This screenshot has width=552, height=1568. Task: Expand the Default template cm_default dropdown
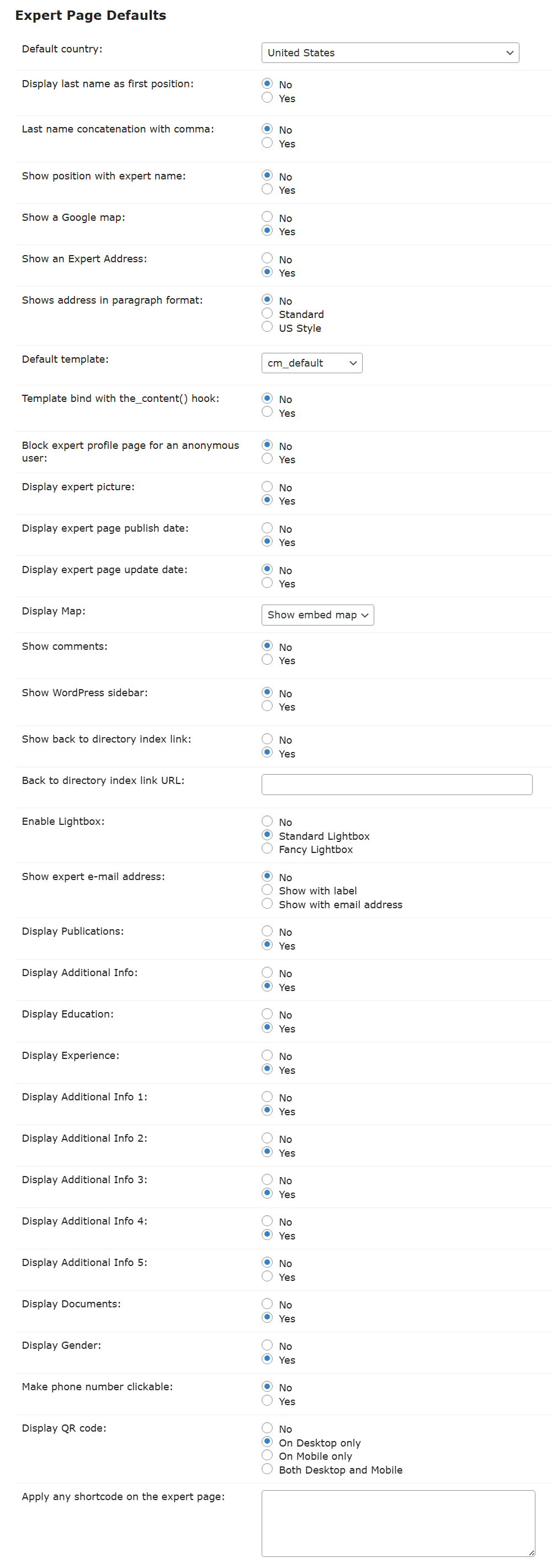click(311, 363)
